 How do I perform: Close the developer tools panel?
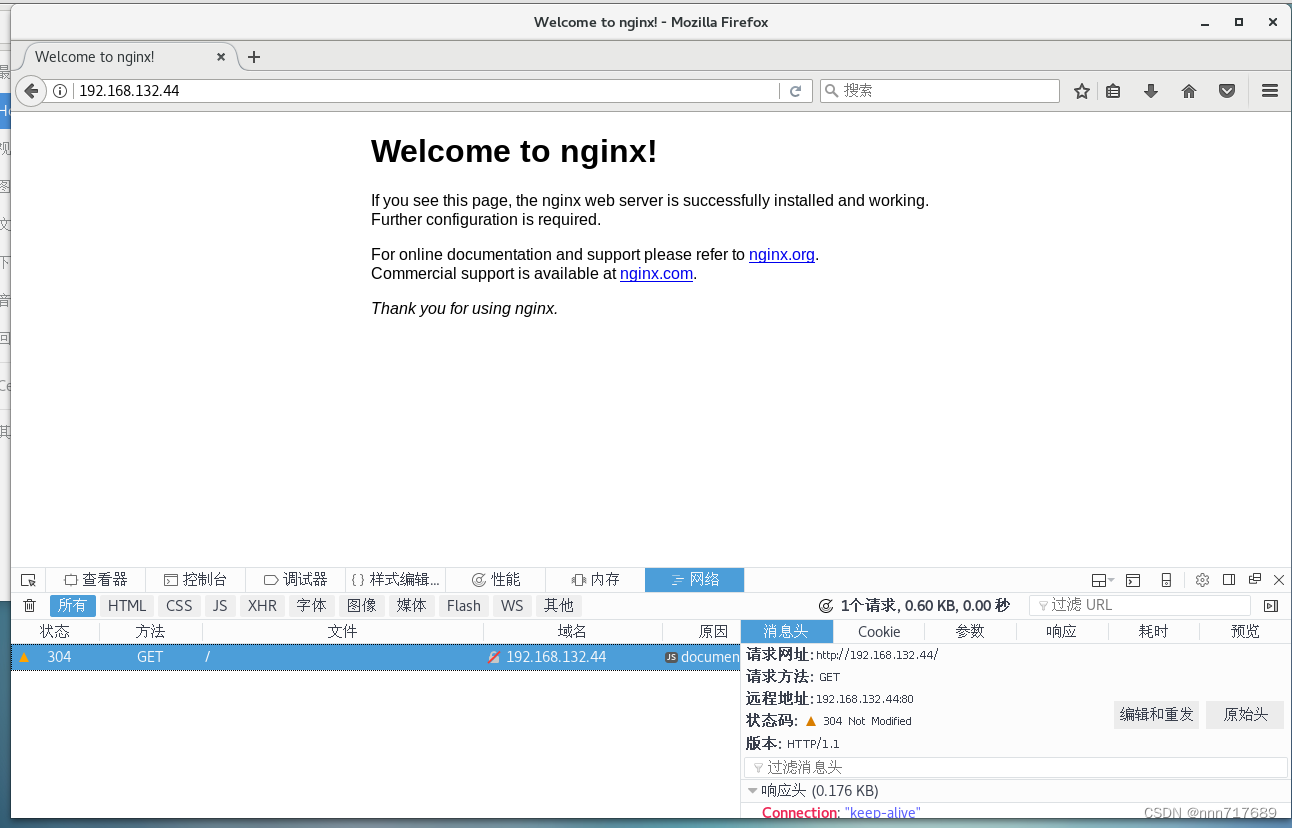click(1279, 580)
